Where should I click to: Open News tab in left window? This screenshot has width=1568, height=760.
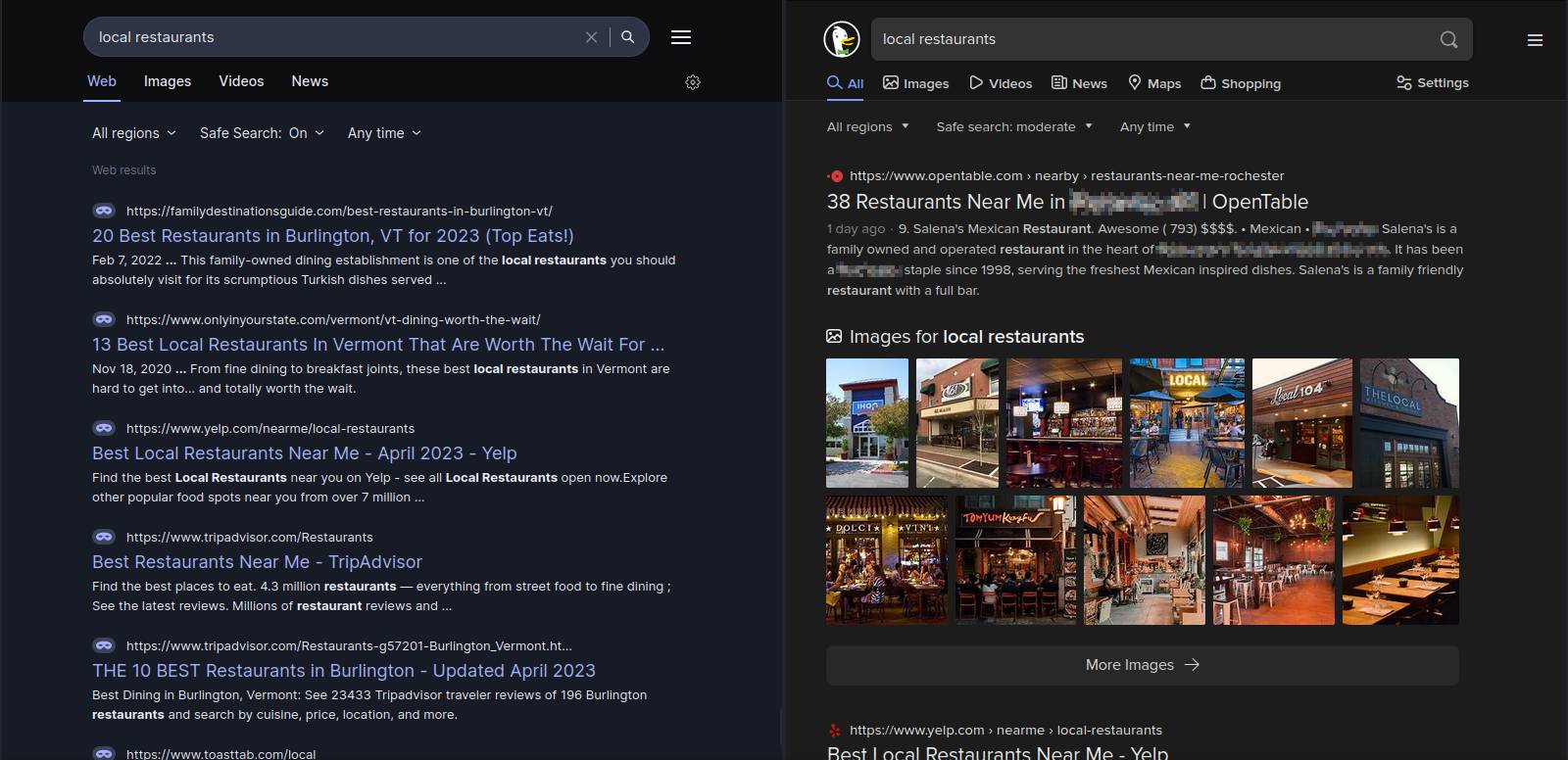(310, 81)
